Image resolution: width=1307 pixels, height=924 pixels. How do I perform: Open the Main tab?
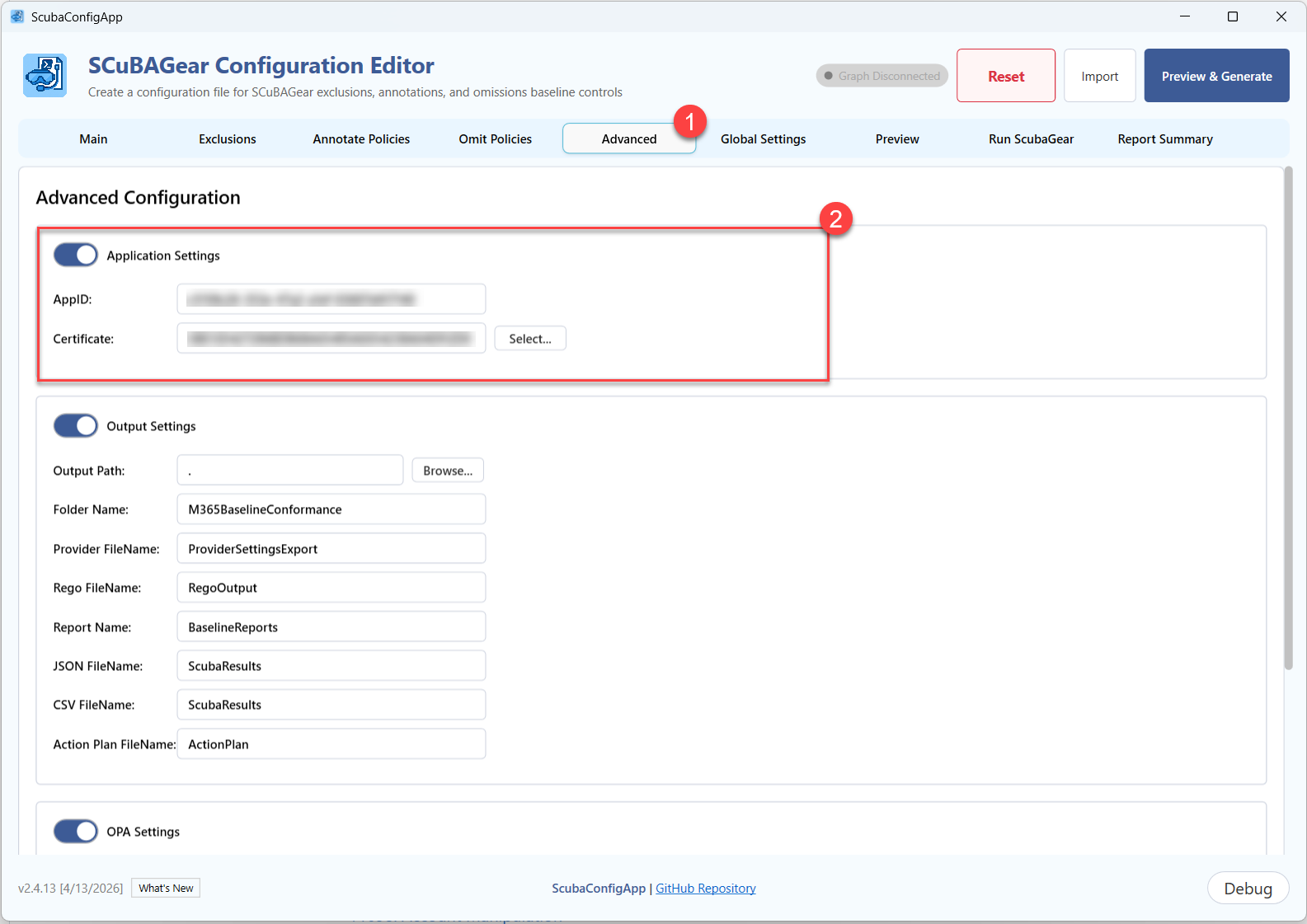[93, 139]
